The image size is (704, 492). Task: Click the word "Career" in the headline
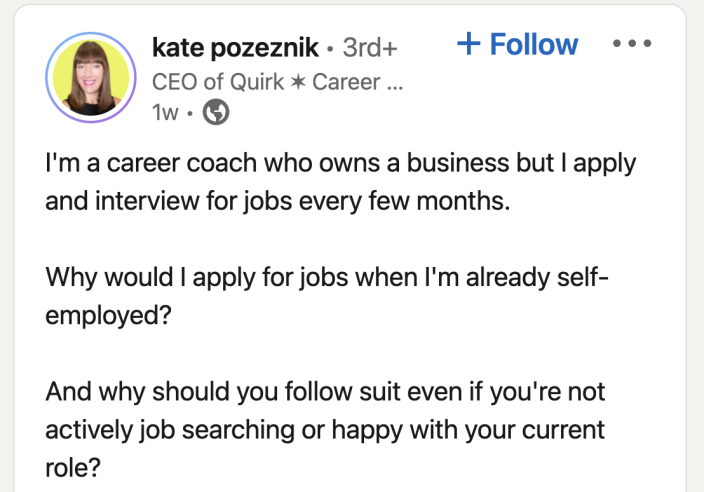[346, 82]
